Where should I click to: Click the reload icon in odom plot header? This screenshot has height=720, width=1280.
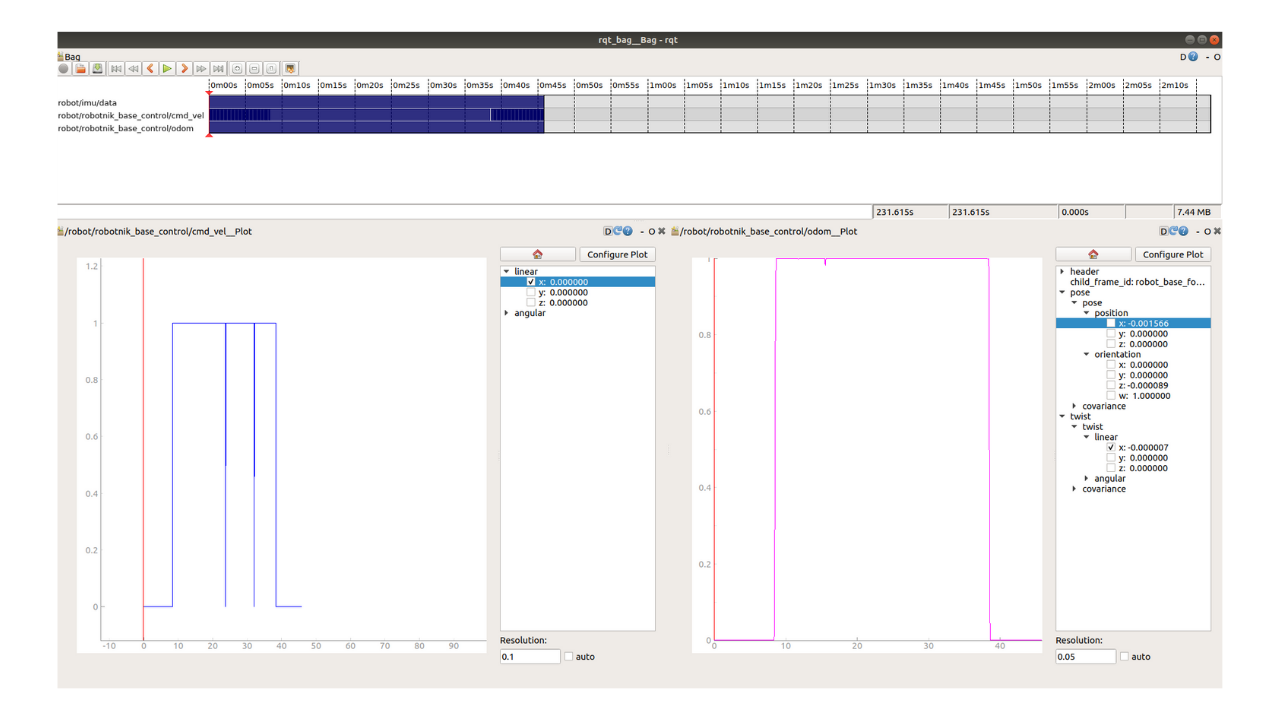pos(1173,231)
